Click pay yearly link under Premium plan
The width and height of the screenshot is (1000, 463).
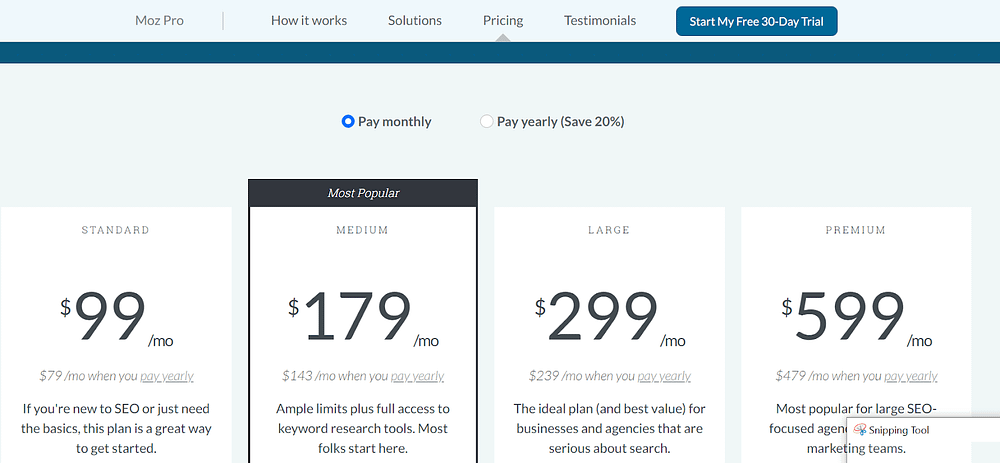(x=911, y=376)
